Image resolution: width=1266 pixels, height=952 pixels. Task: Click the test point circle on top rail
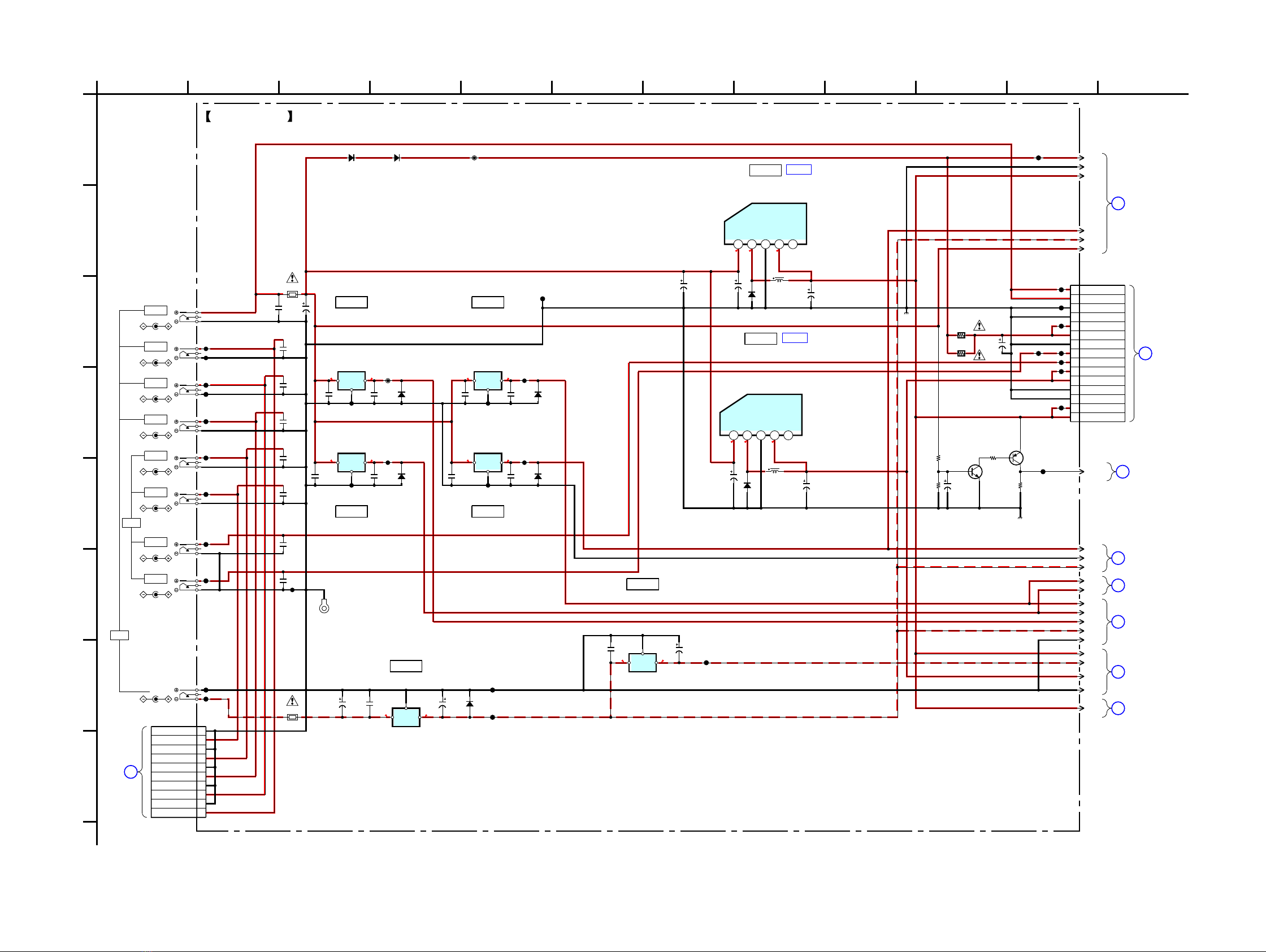point(474,158)
